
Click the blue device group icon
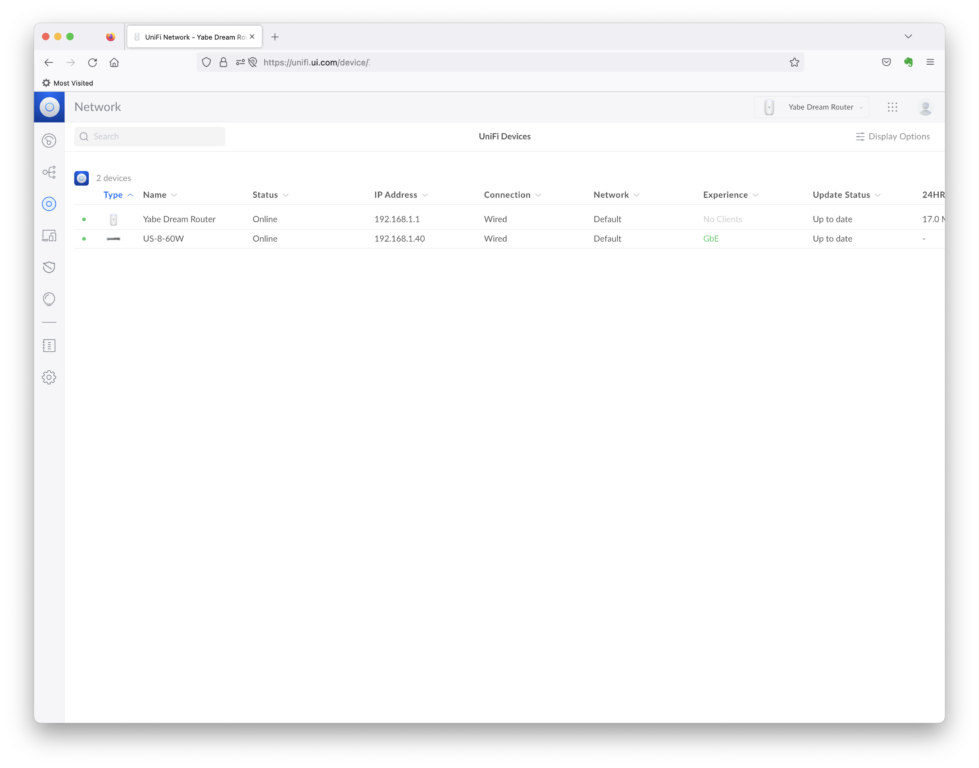(82, 178)
